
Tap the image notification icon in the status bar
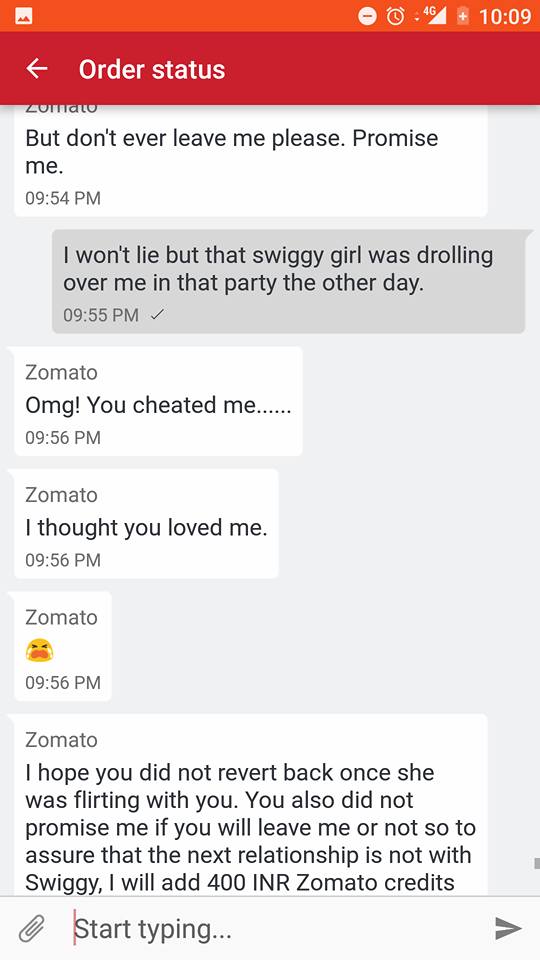click(x=24, y=17)
